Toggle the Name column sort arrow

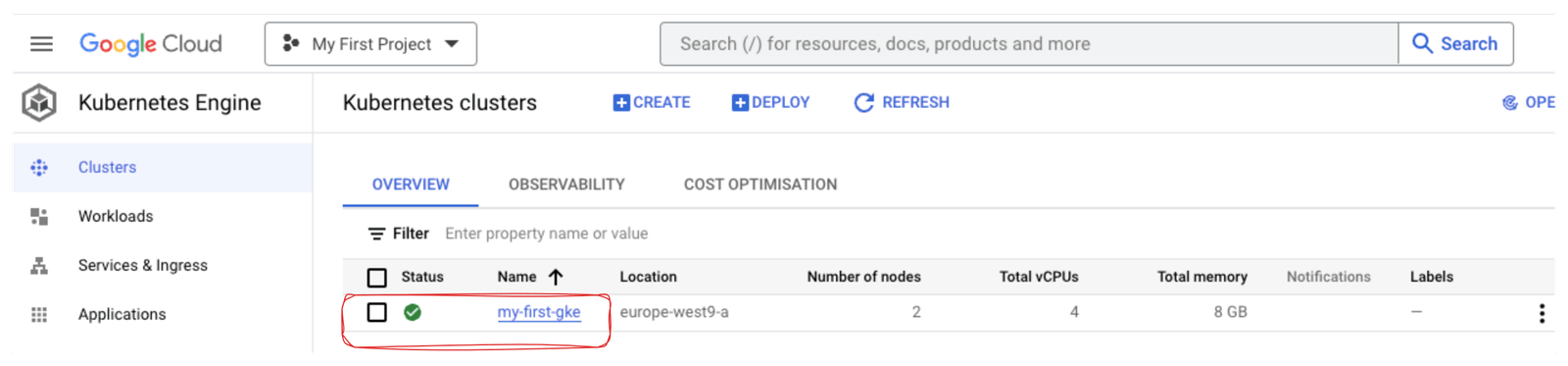[556, 277]
